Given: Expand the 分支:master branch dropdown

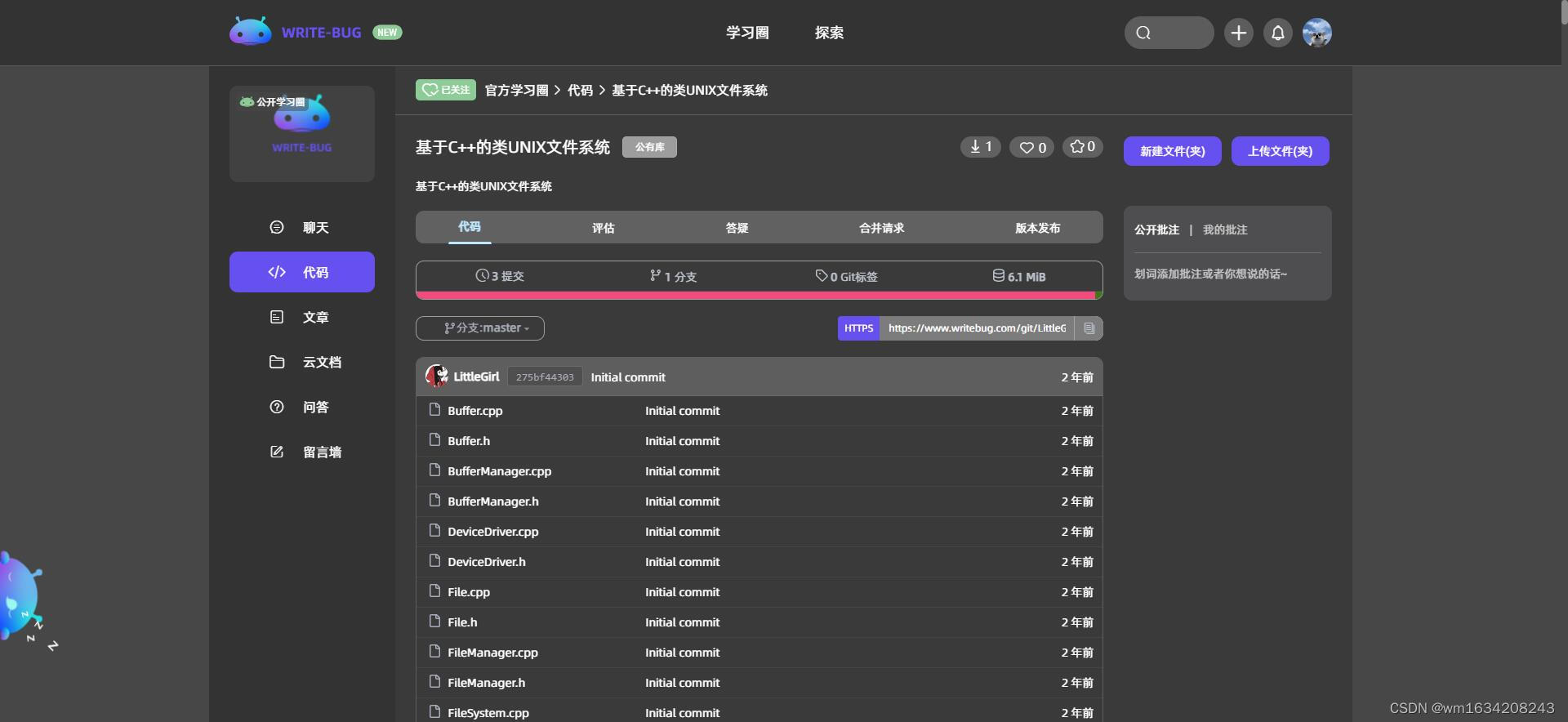Looking at the screenshot, I should pos(480,328).
